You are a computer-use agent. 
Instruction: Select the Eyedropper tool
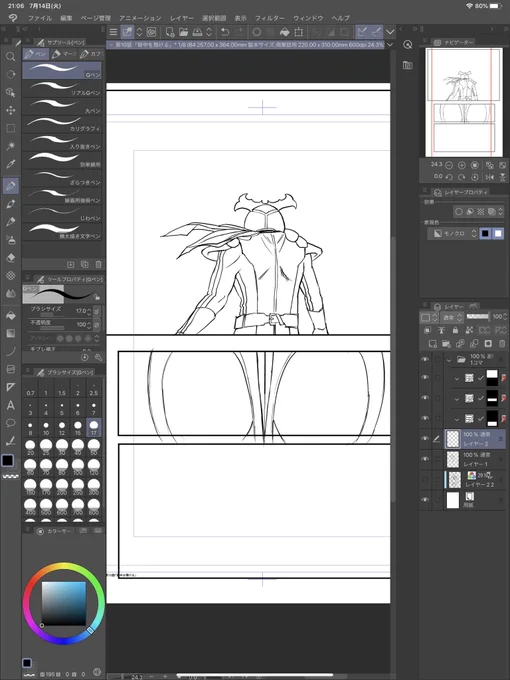pos(10,164)
